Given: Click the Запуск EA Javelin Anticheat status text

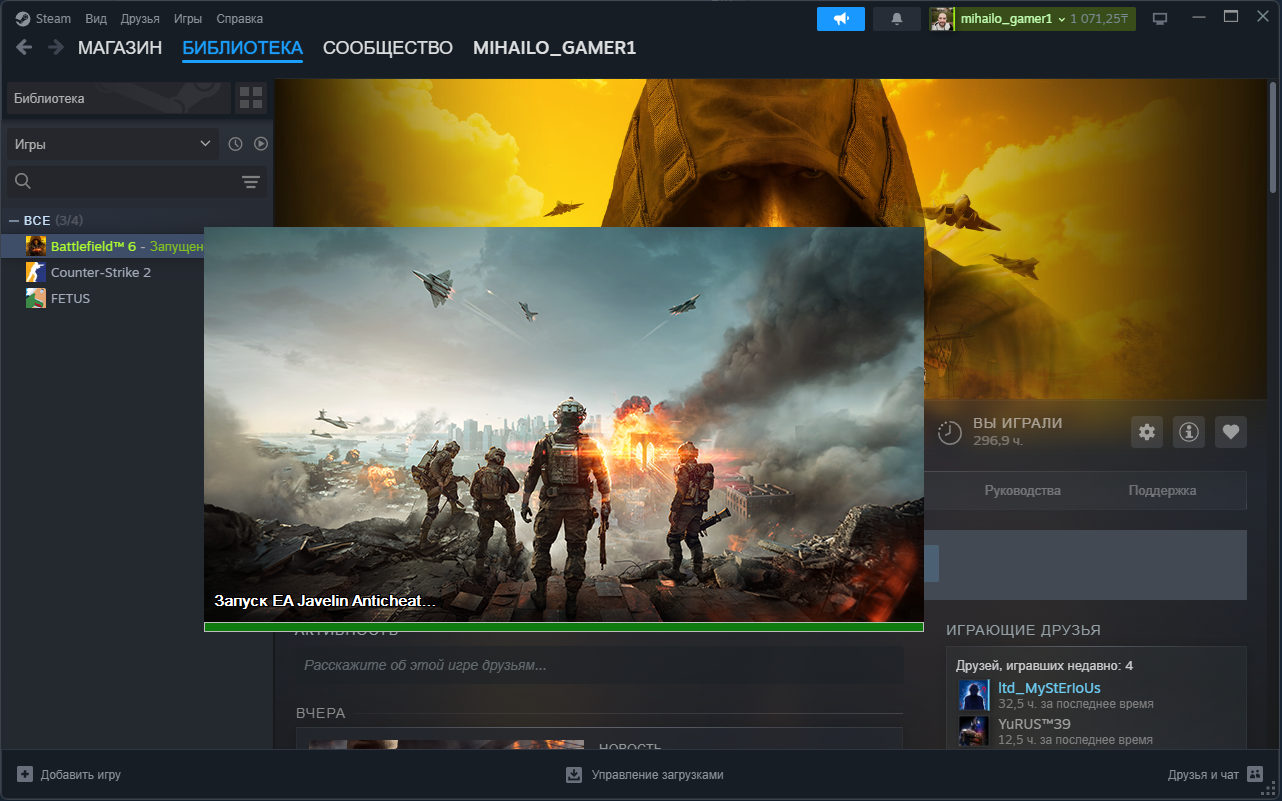Looking at the screenshot, I should (x=325, y=601).
